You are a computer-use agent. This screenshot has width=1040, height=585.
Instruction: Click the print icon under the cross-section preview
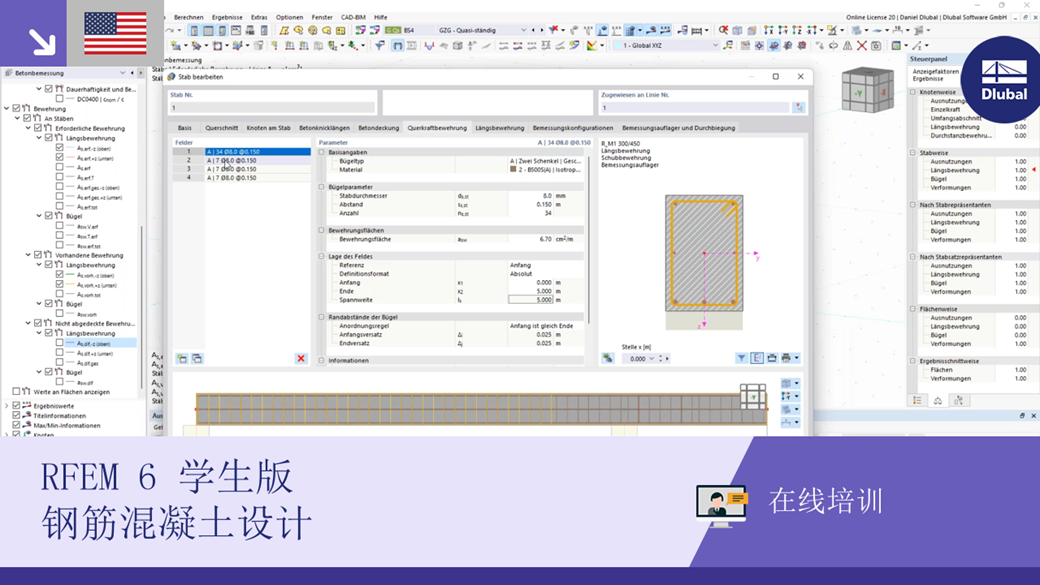click(786, 358)
